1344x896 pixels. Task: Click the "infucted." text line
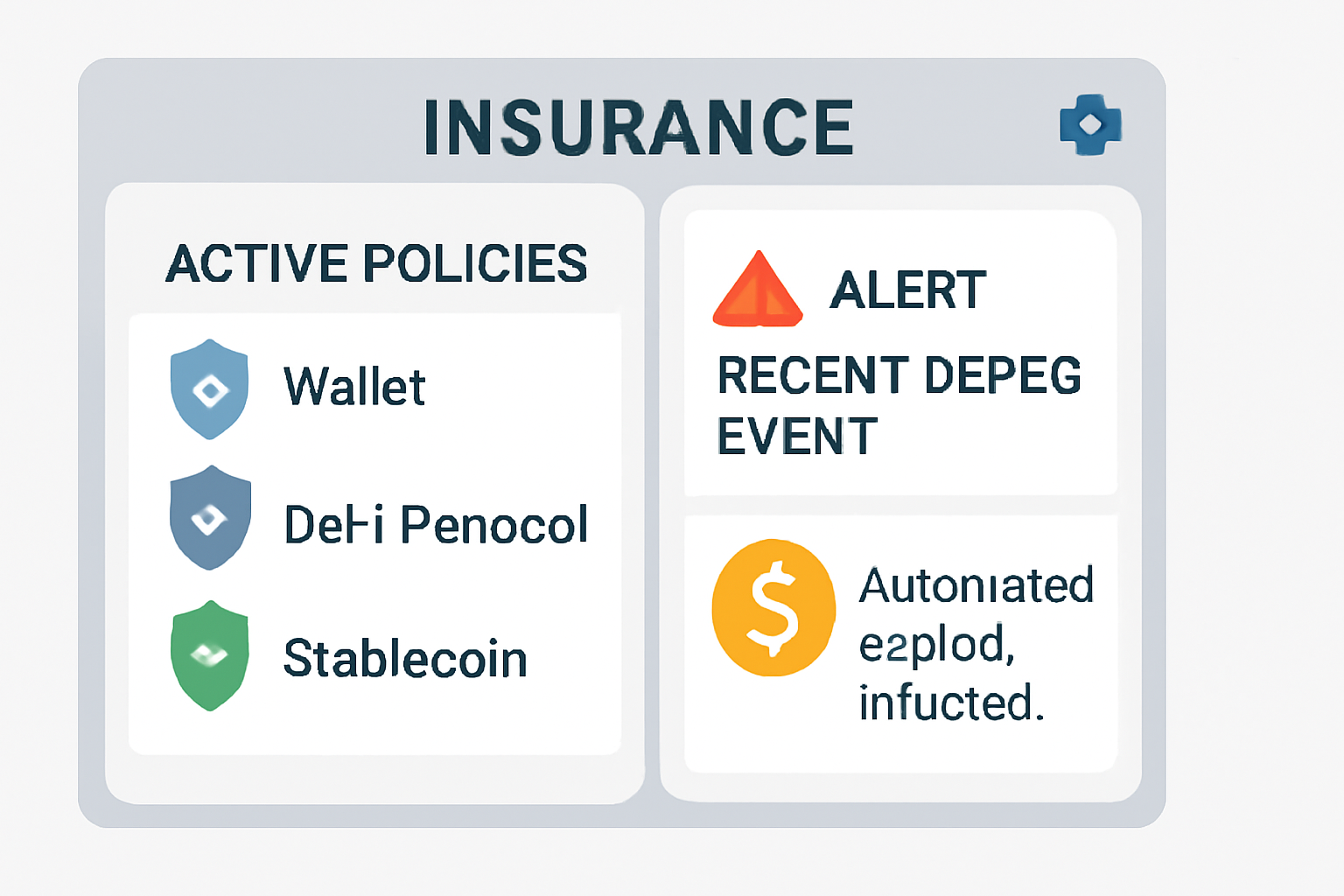click(951, 703)
